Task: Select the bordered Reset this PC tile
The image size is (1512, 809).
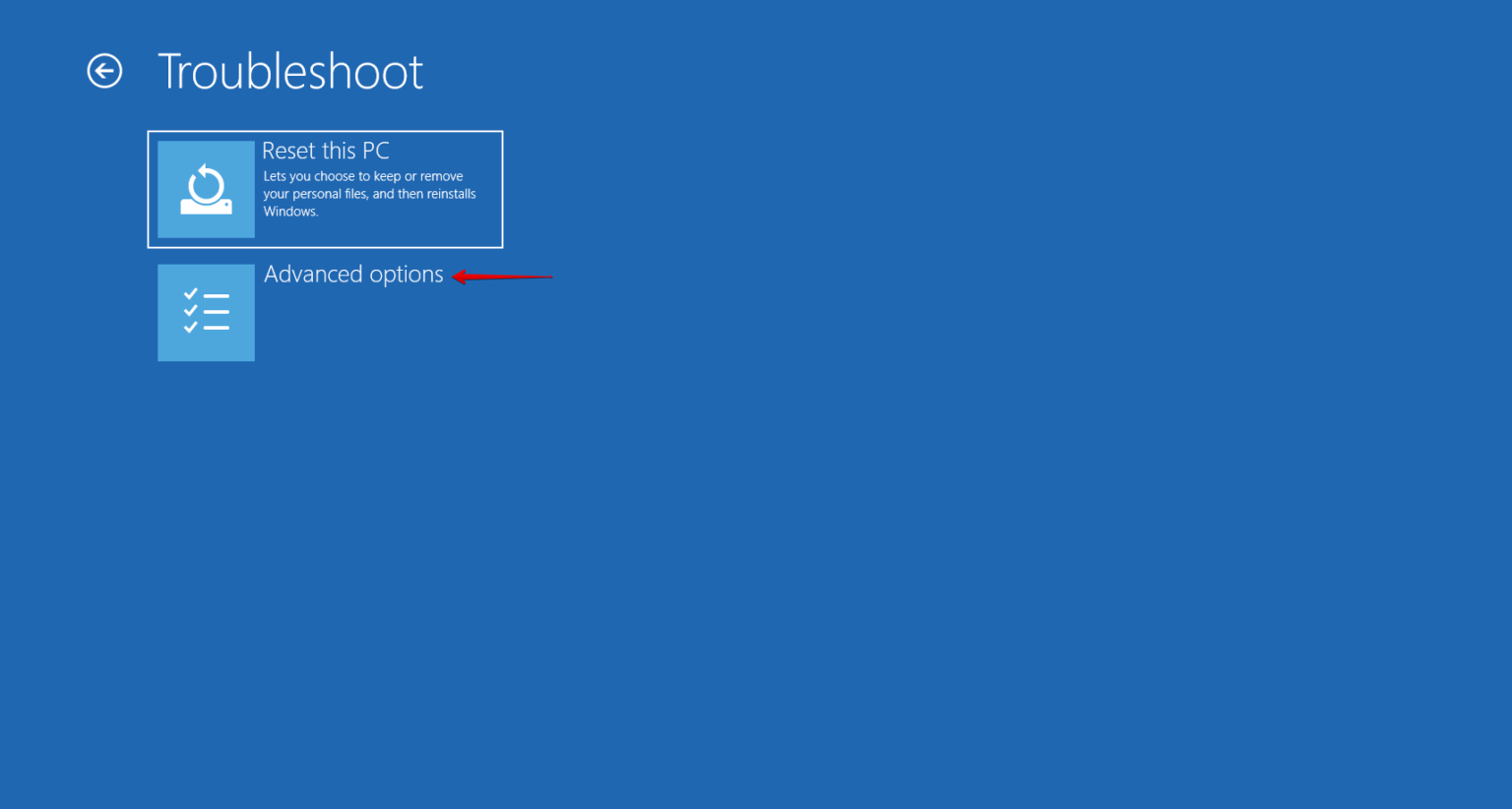Action: (325, 189)
